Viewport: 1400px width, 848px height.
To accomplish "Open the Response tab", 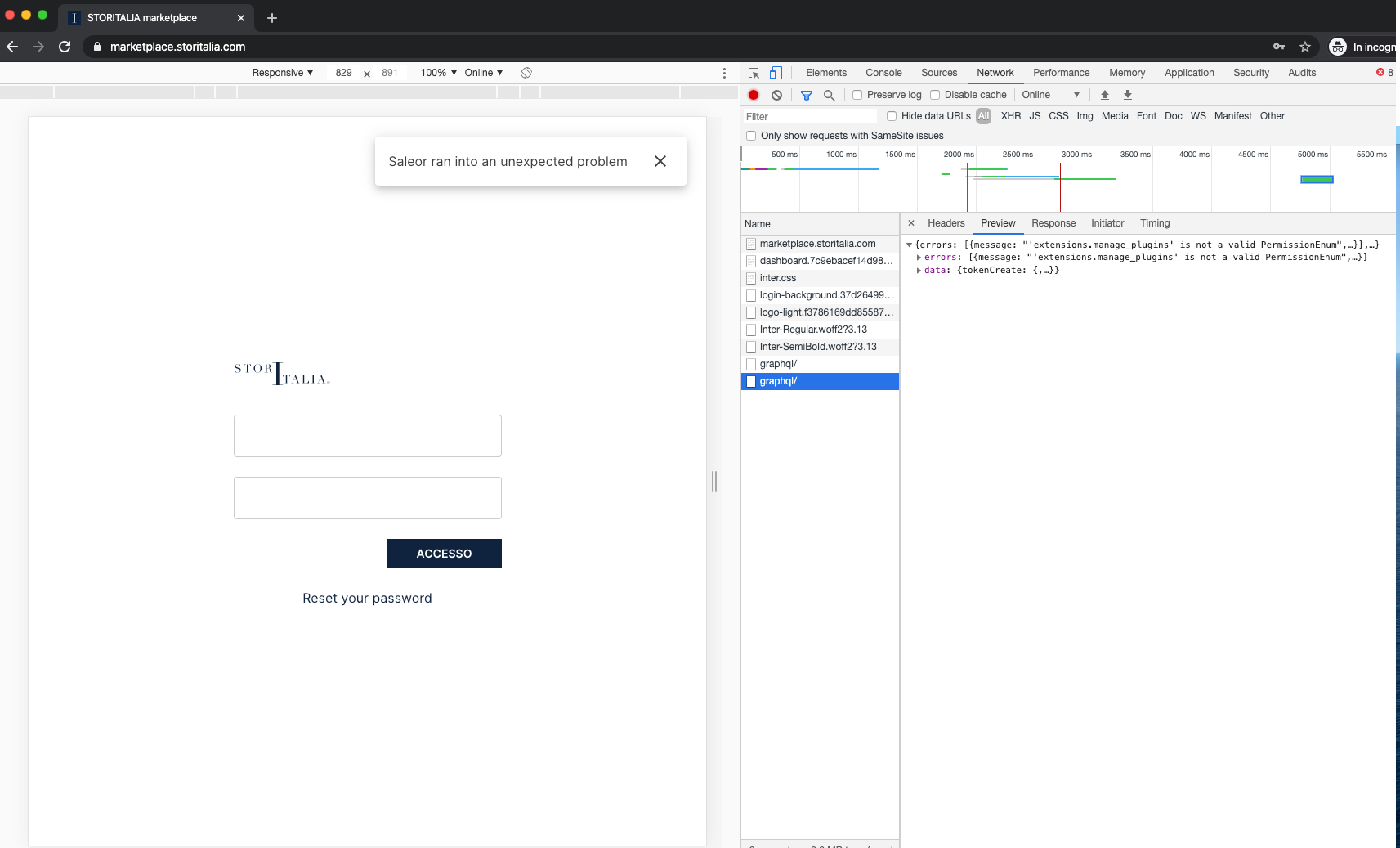I will [1053, 223].
